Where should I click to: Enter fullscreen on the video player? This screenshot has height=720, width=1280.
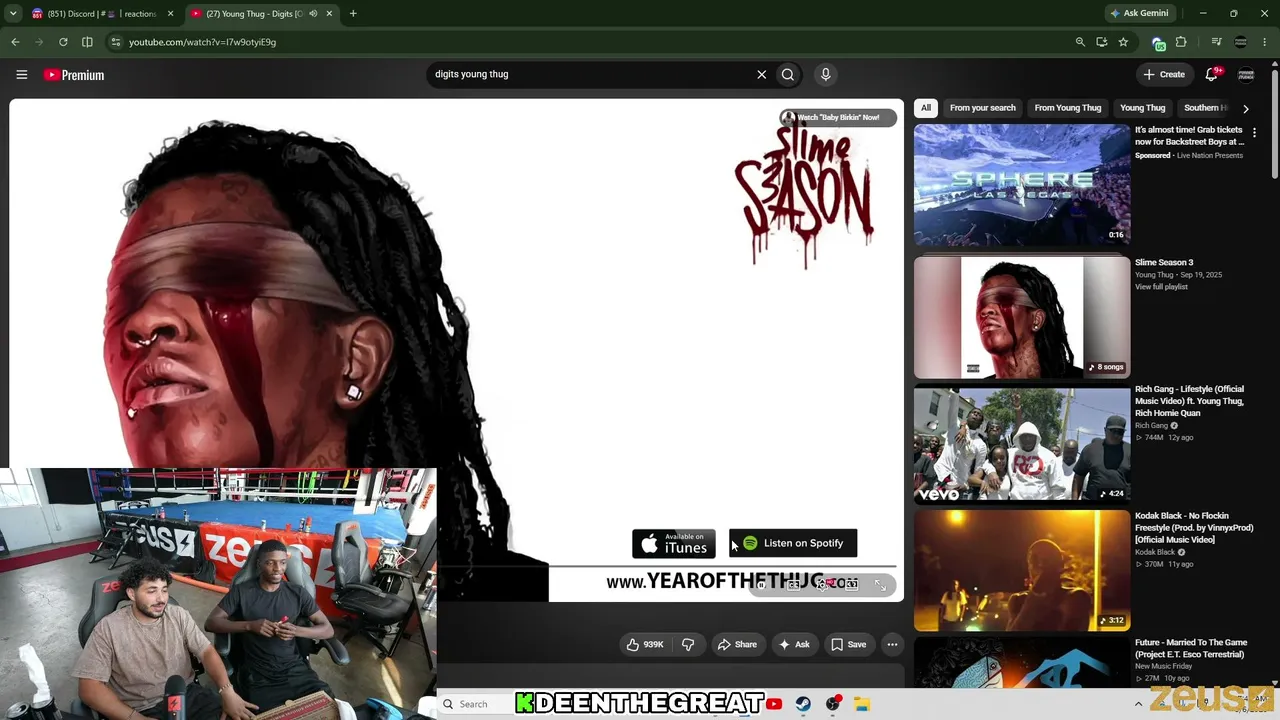pyautogui.click(x=881, y=585)
